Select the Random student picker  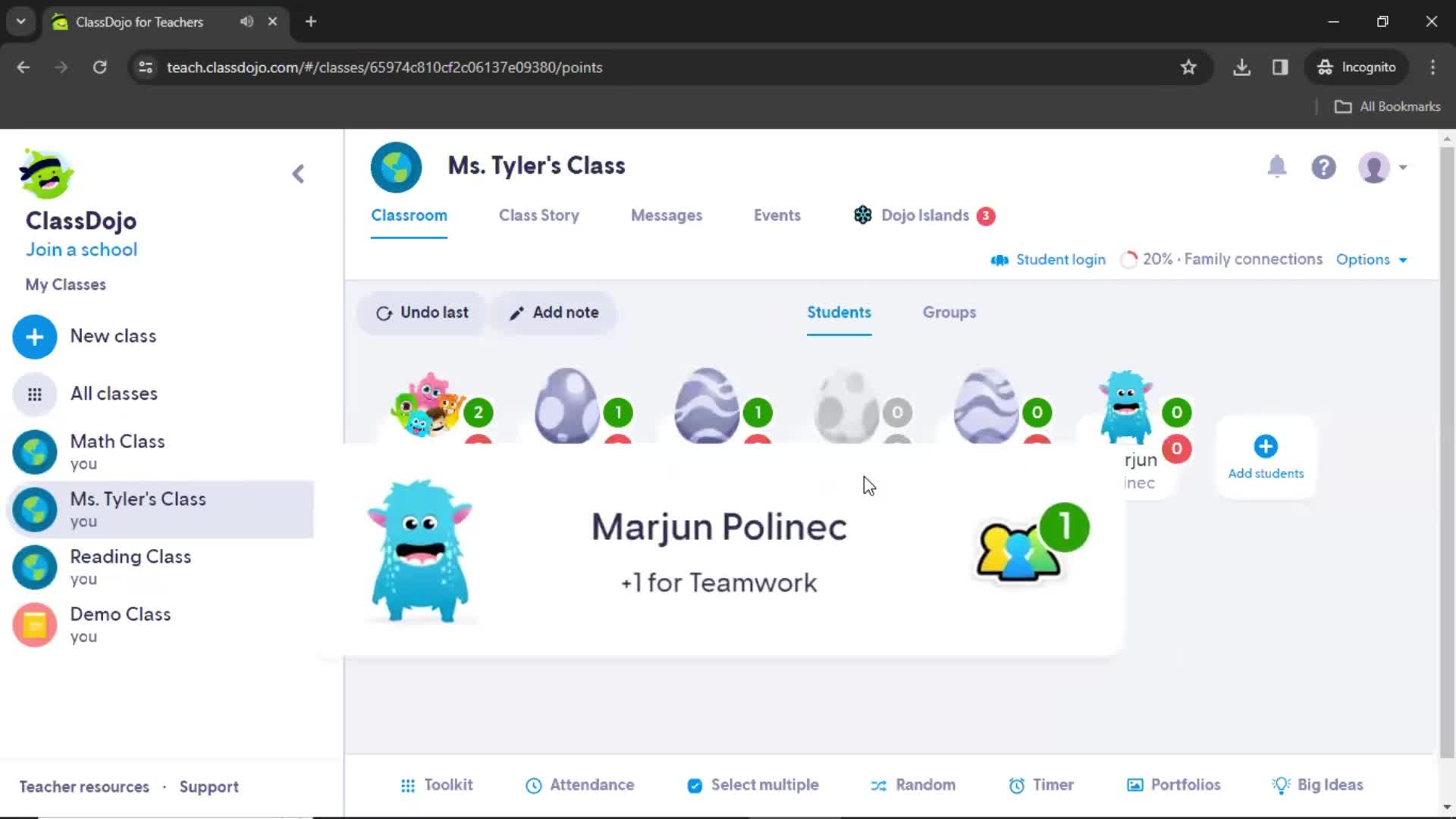tap(913, 785)
